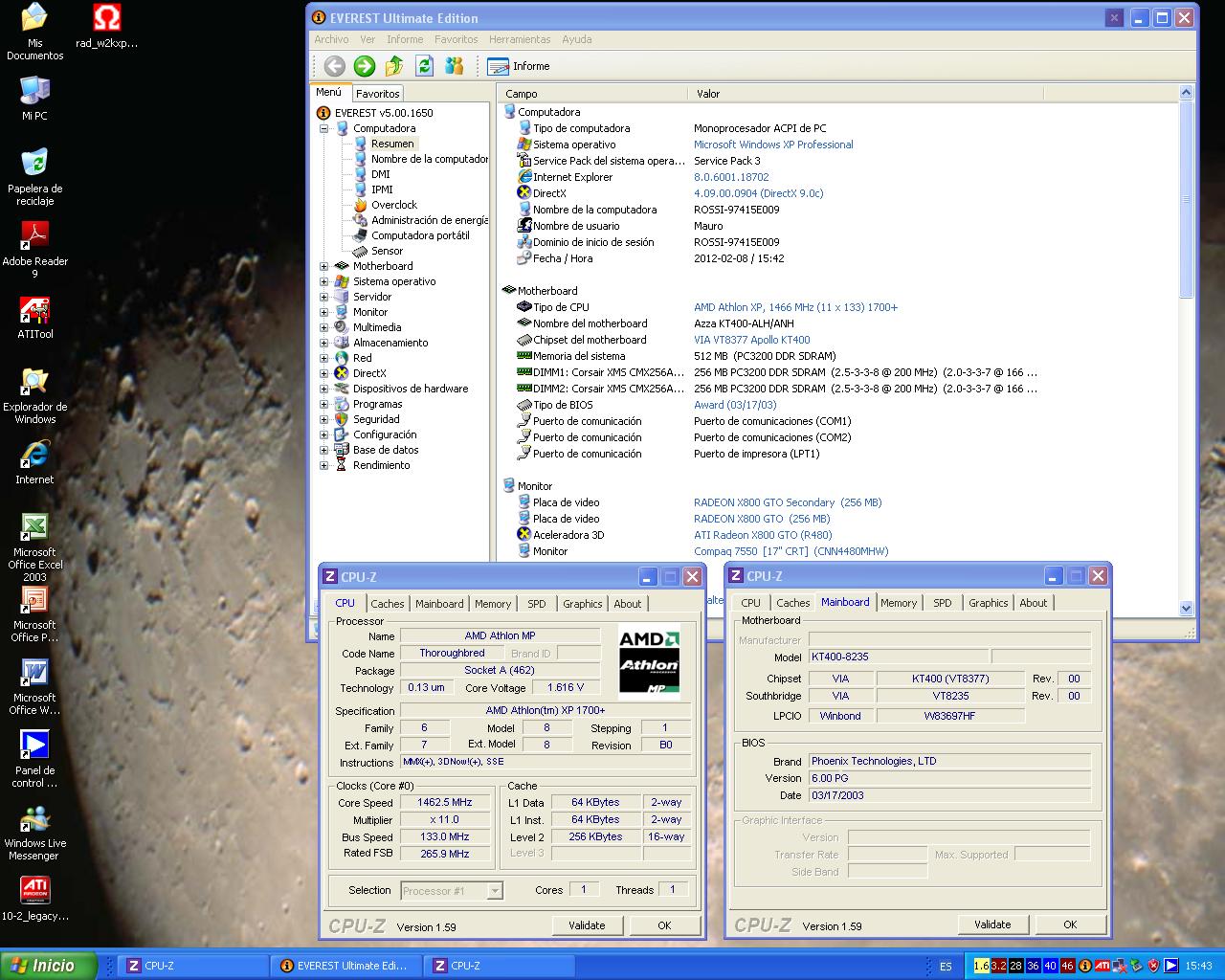Open Panel de control desktop icon

click(x=34, y=760)
